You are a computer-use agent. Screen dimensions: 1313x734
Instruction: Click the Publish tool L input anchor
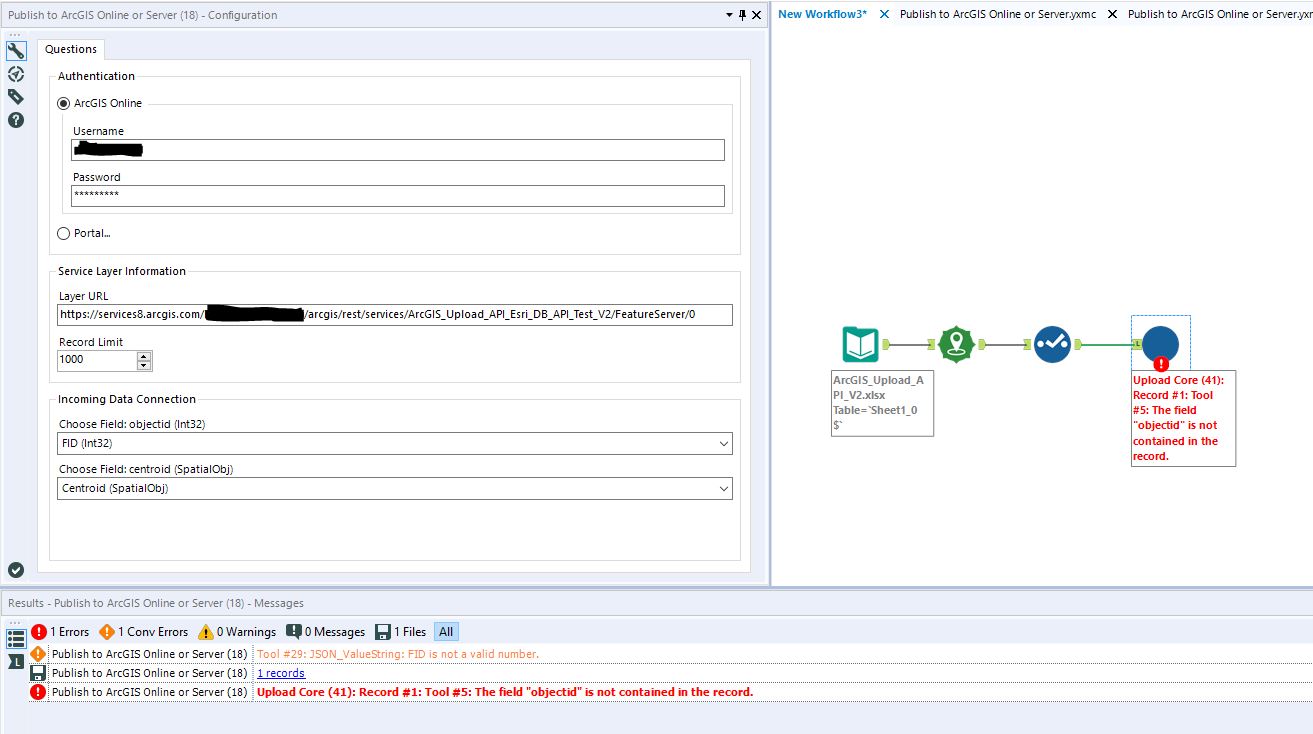click(1137, 345)
